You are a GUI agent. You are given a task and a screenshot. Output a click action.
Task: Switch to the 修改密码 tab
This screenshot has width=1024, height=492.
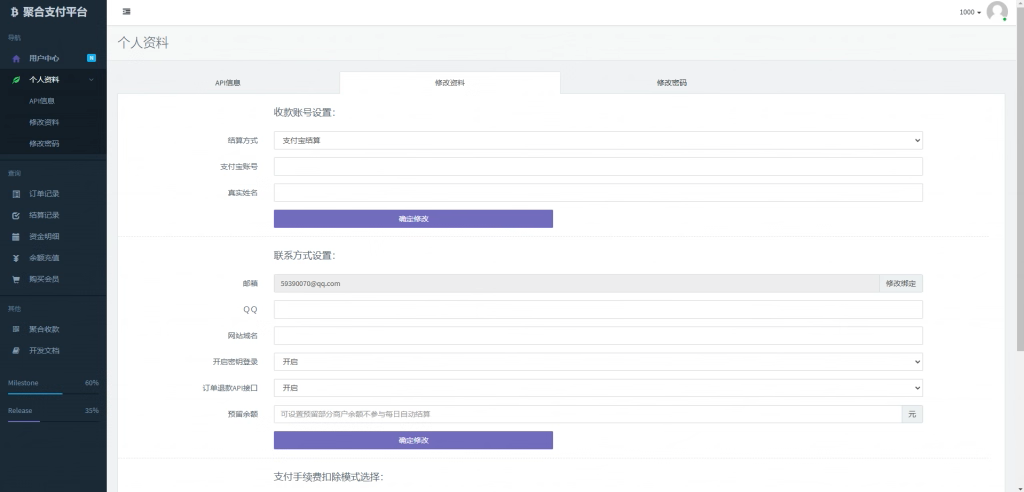pos(671,83)
